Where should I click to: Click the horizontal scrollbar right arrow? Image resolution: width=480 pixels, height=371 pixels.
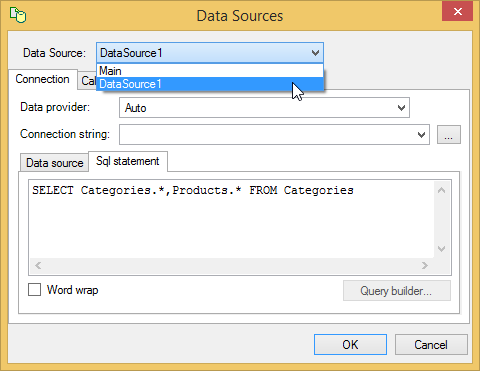pyautogui.click(x=424, y=266)
